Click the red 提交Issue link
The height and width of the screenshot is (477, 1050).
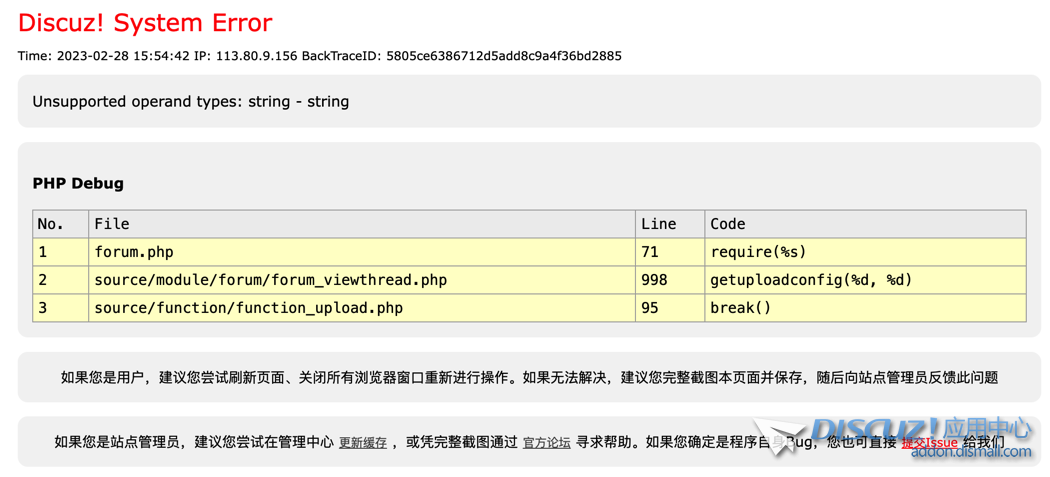(x=929, y=442)
